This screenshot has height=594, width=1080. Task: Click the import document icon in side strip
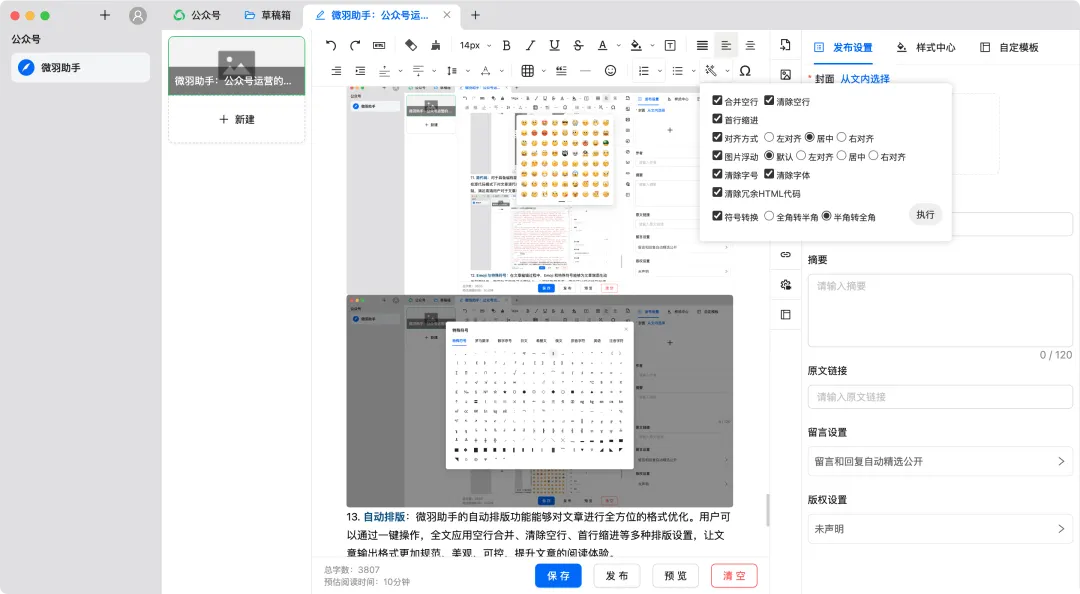tap(785, 45)
